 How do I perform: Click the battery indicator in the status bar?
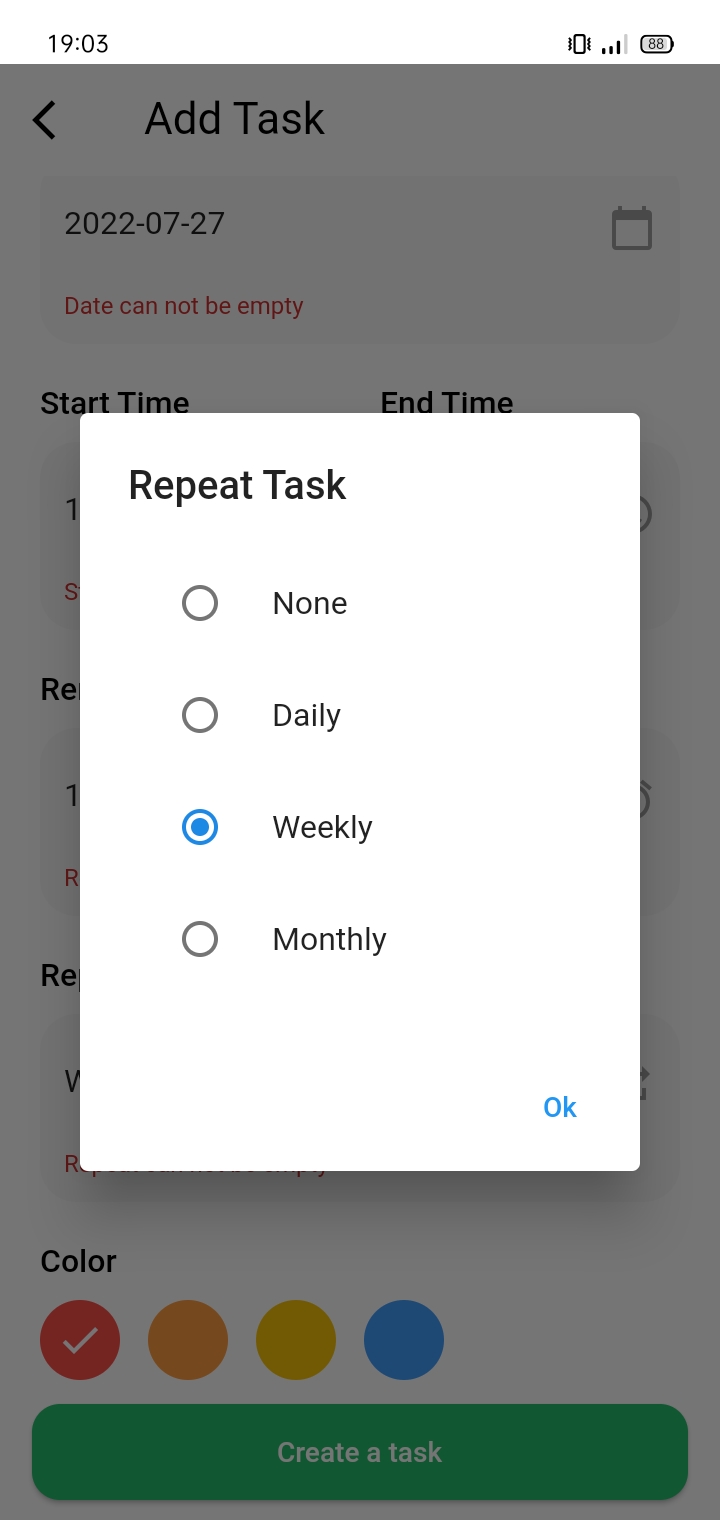(x=655, y=43)
